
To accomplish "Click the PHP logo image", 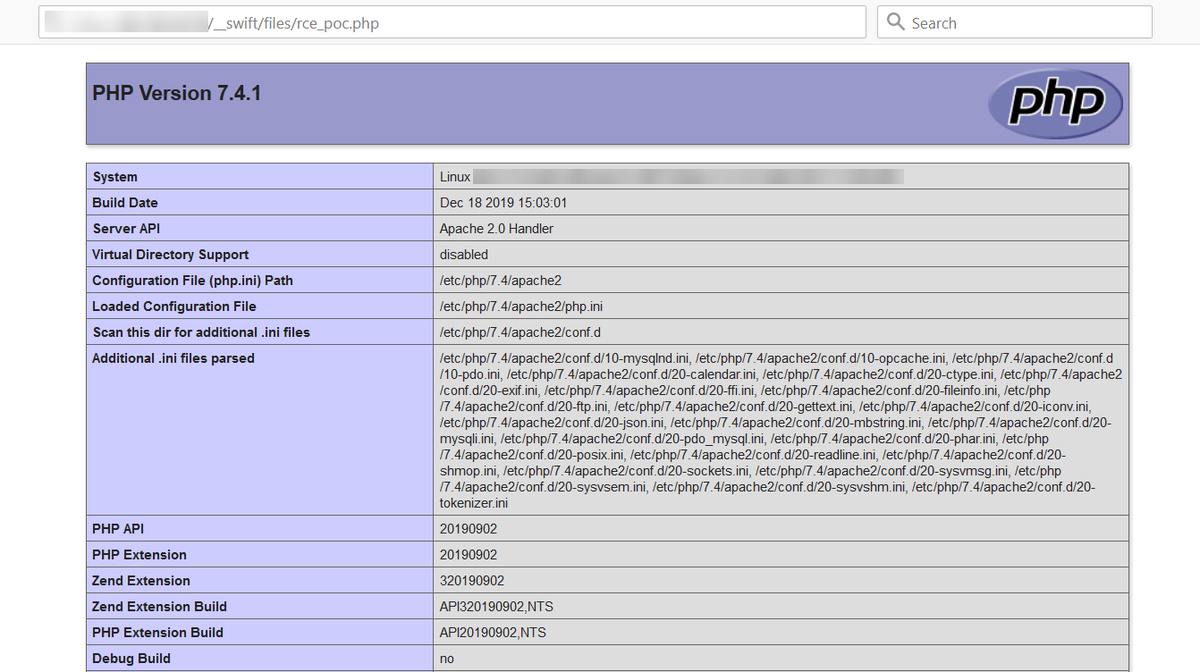I will tap(1056, 103).
